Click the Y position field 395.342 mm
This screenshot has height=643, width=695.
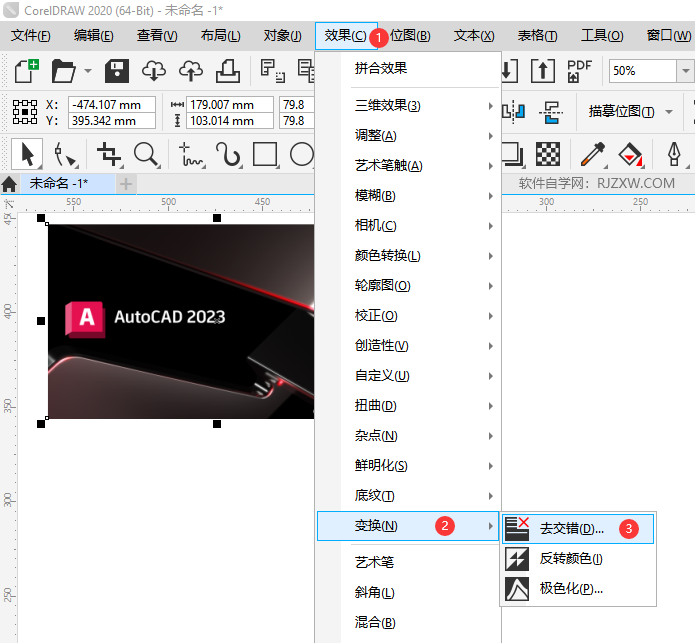(x=112, y=121)
